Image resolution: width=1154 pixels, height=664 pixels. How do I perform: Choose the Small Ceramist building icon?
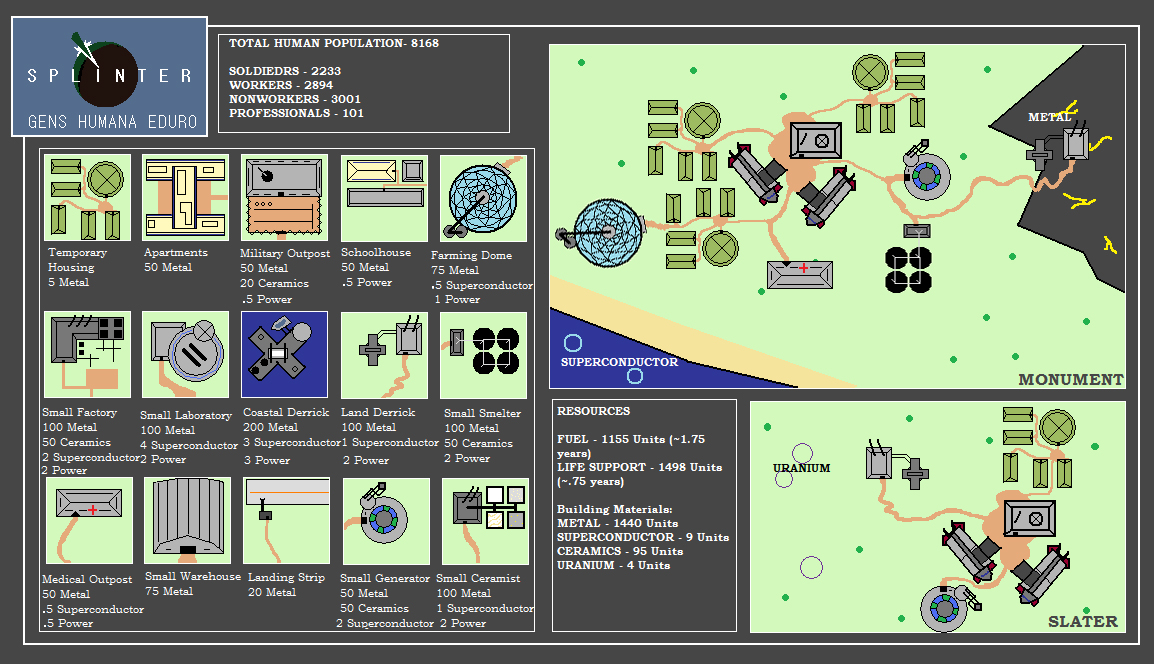point(486,521)
